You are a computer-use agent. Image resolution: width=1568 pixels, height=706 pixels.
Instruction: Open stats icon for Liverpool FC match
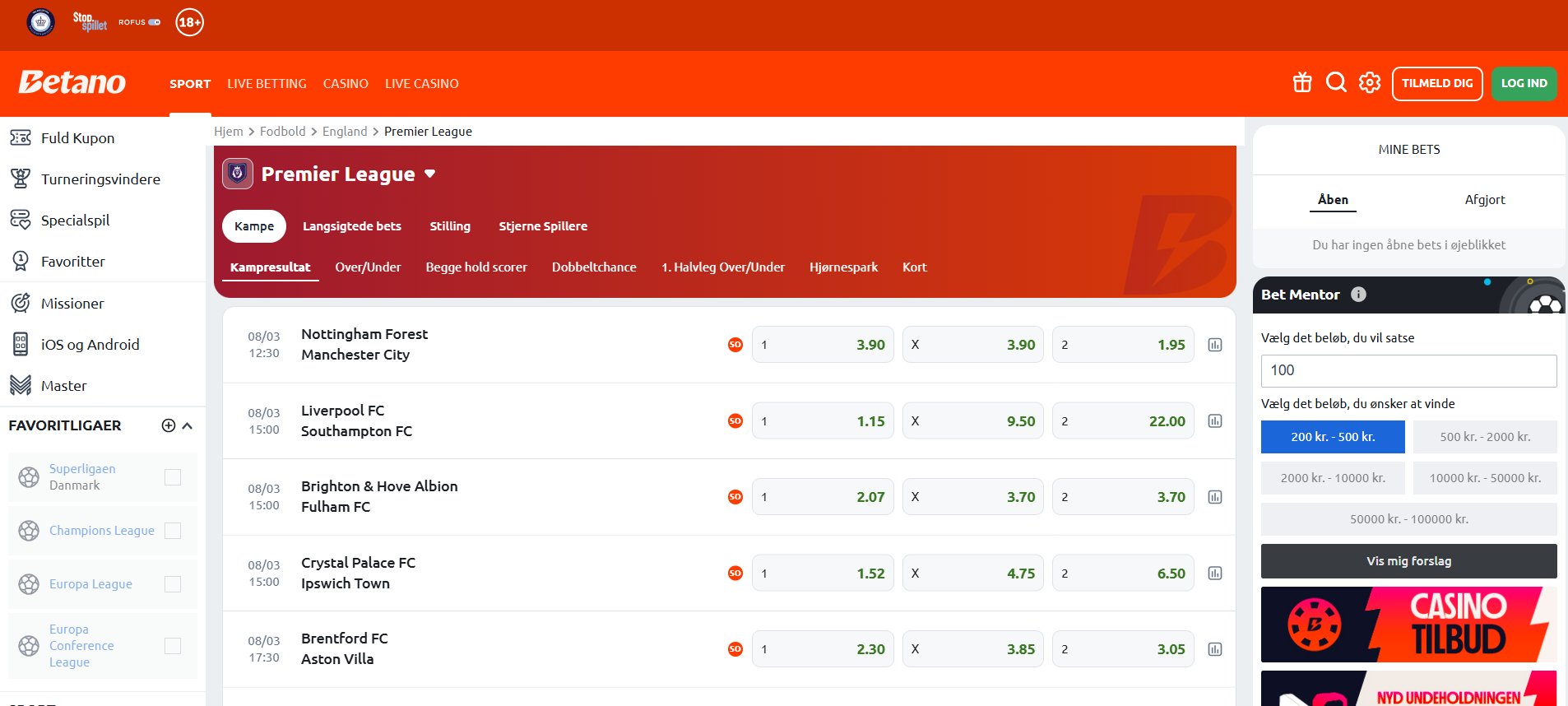1214,421
